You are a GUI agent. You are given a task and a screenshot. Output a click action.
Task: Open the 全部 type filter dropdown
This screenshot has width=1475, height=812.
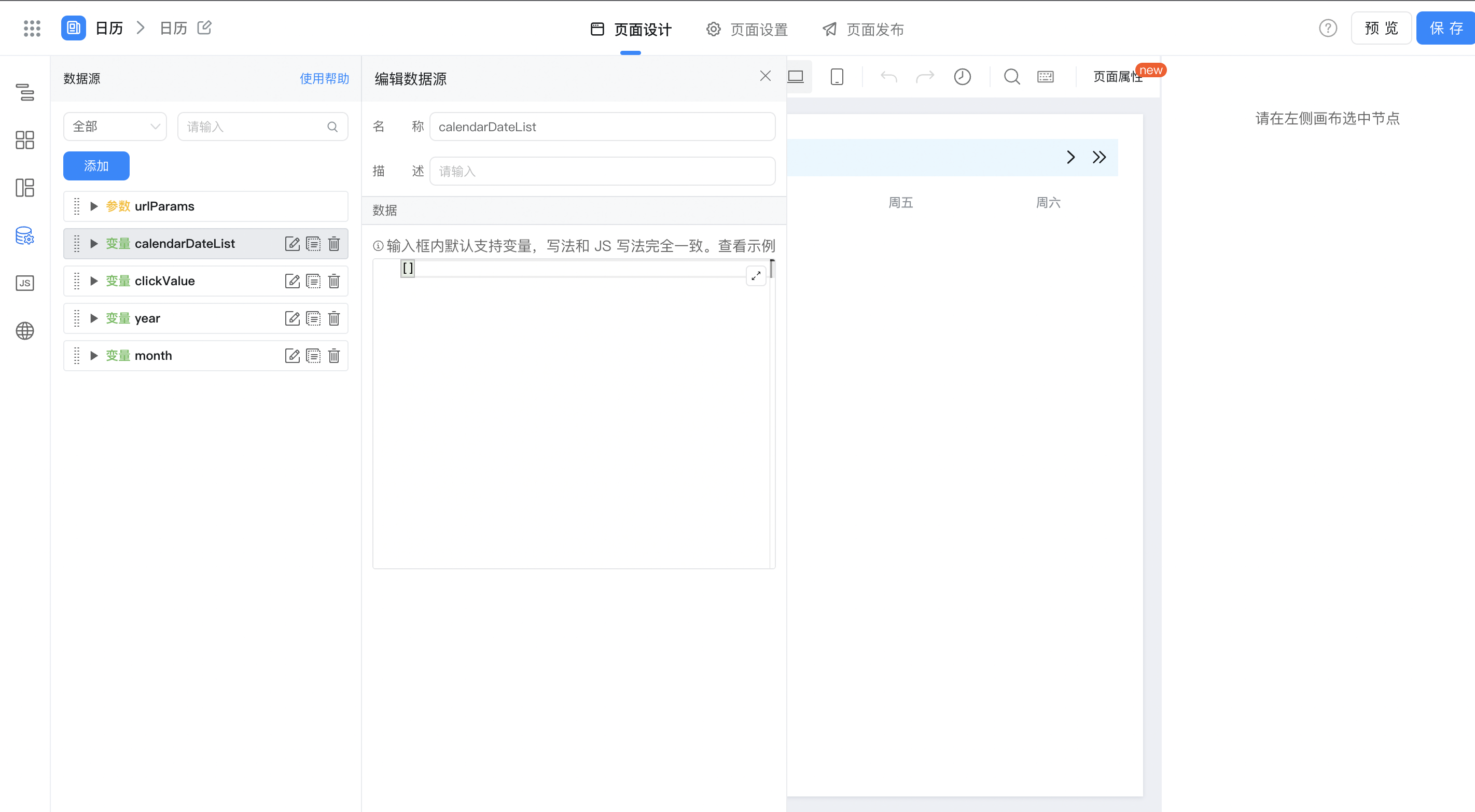(x=115, y=127)
